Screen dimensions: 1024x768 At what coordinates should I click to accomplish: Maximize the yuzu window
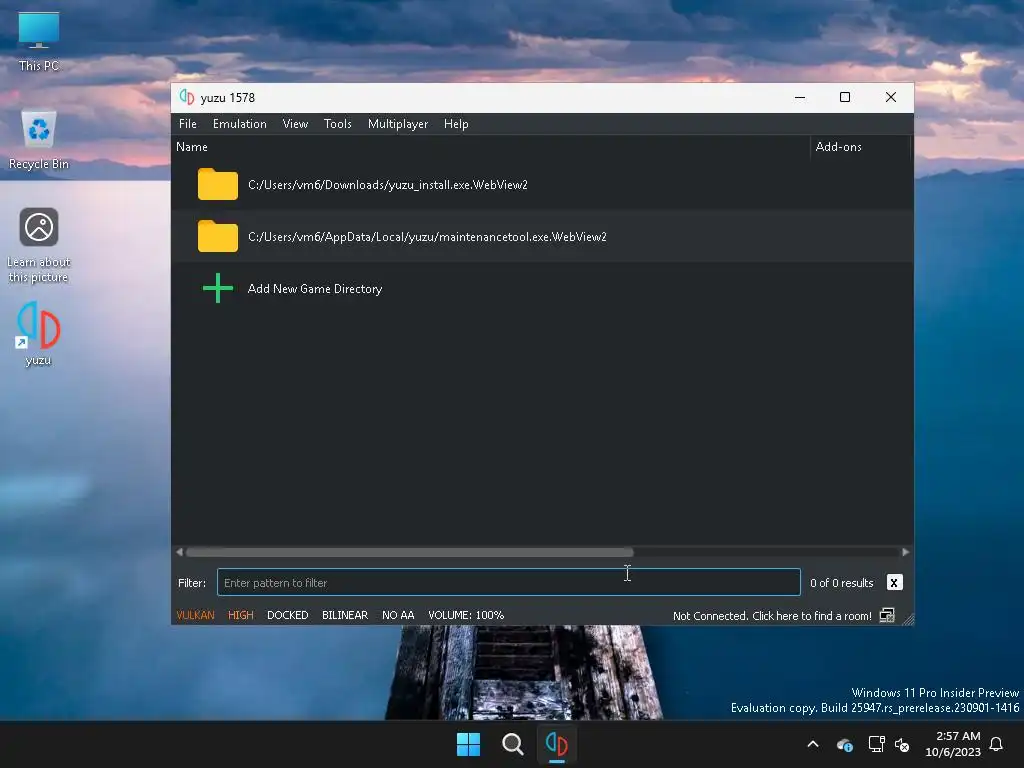[845, 97]
